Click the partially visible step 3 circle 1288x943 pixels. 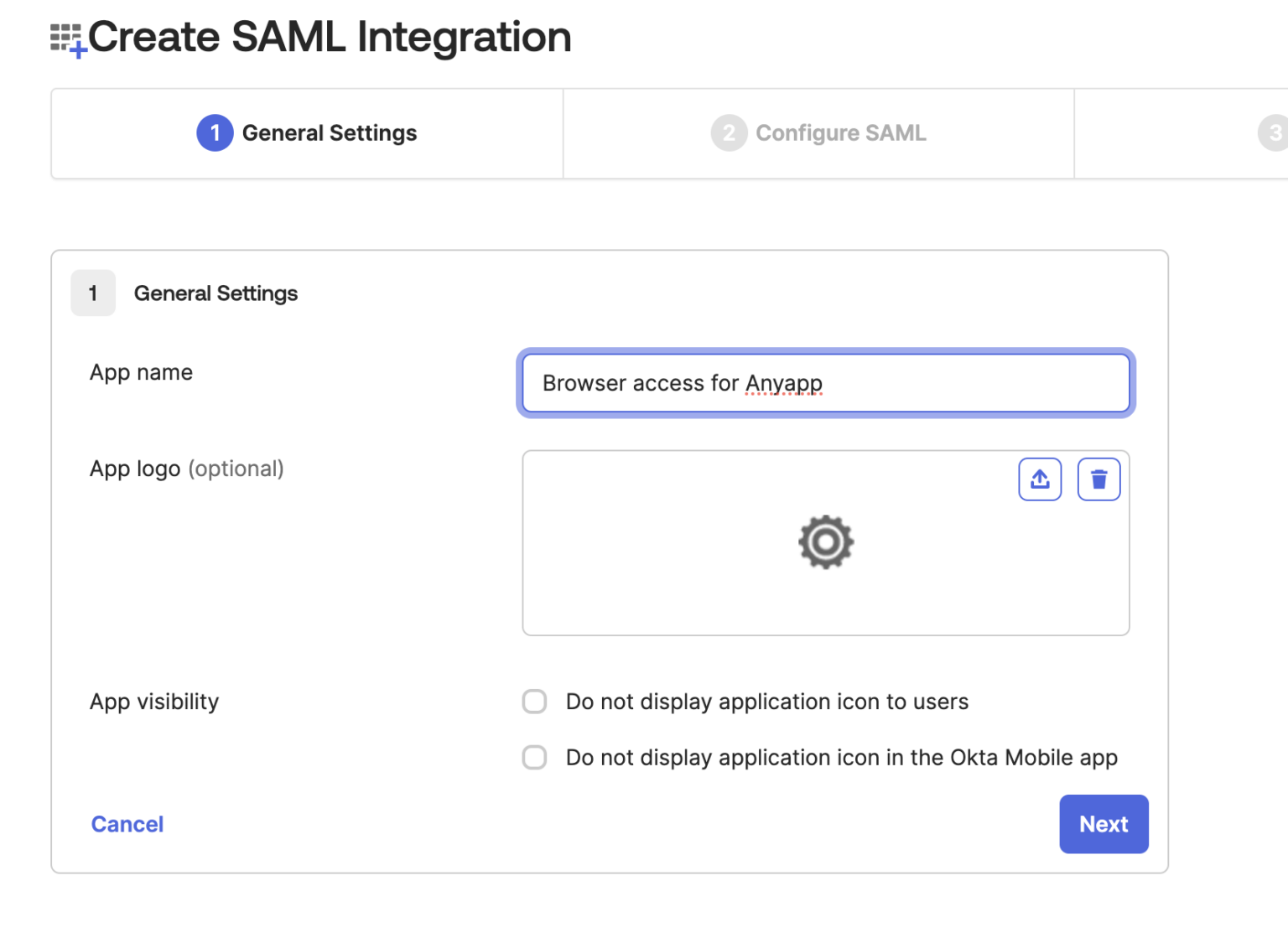(x=1275, y=132)
